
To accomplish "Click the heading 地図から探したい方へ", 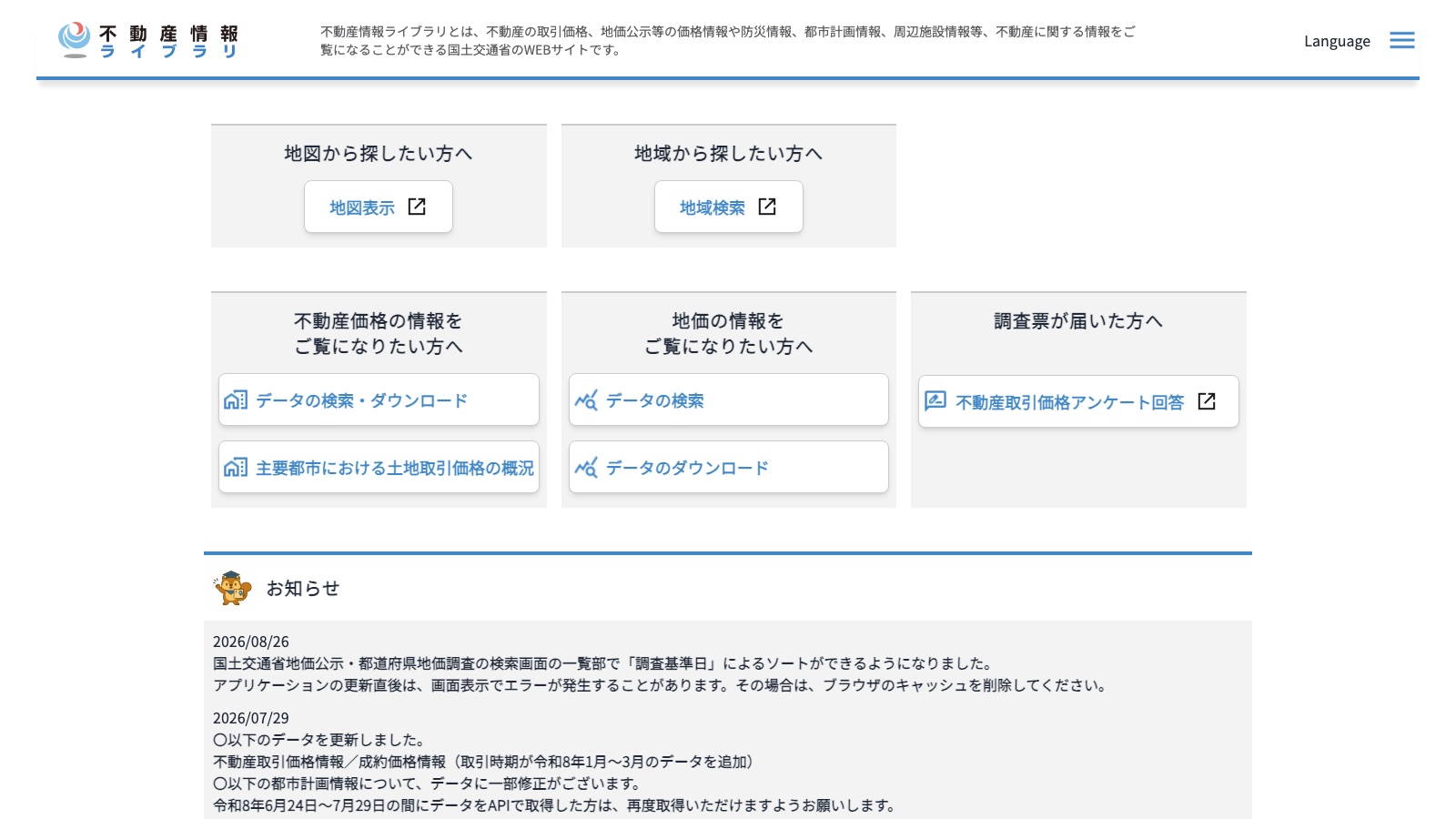I will coord(379,153).
